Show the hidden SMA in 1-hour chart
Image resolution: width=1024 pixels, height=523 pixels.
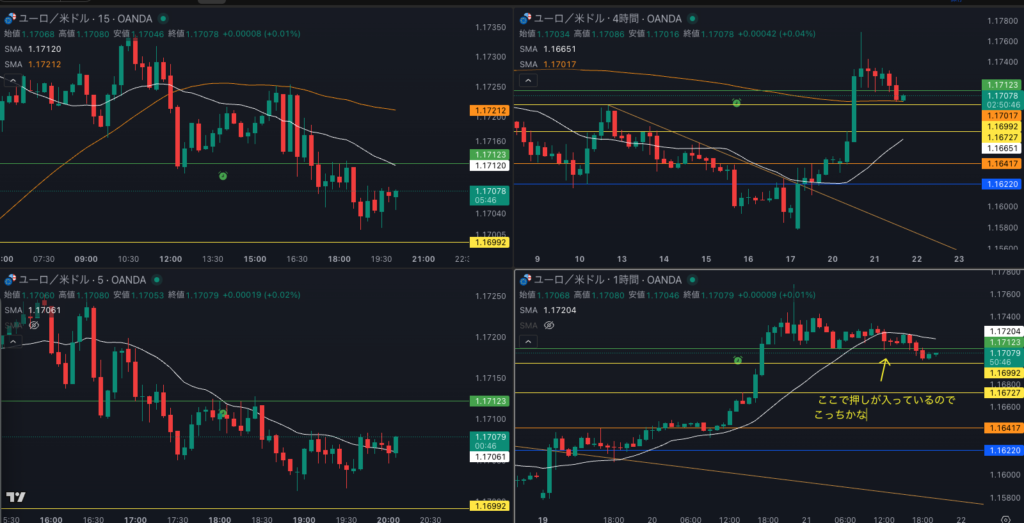pos(548,326)
